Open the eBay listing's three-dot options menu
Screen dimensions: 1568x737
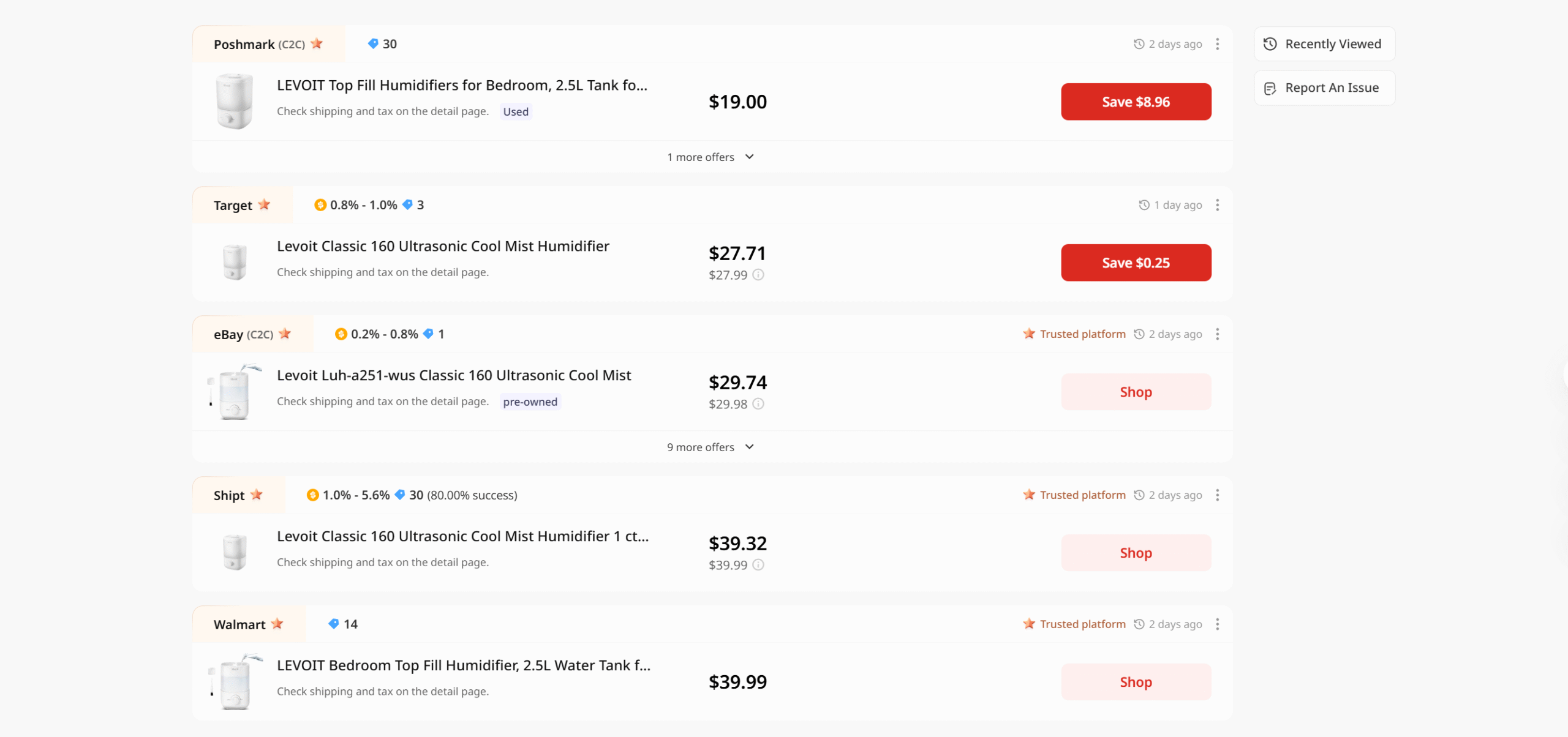1217,334
